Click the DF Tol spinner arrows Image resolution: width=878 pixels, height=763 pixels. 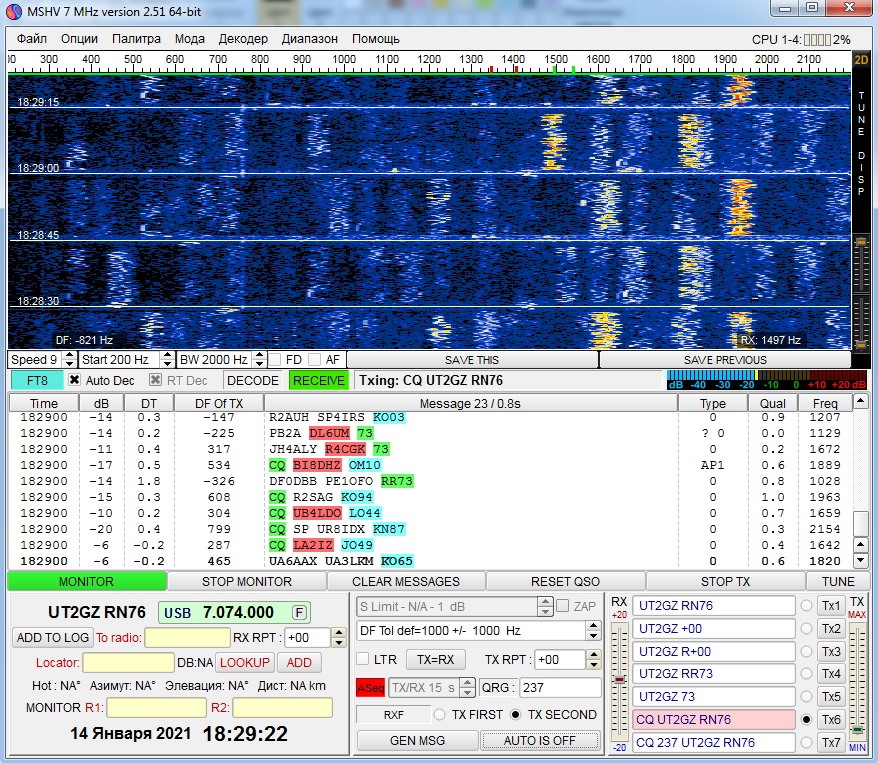pos(593,631)
